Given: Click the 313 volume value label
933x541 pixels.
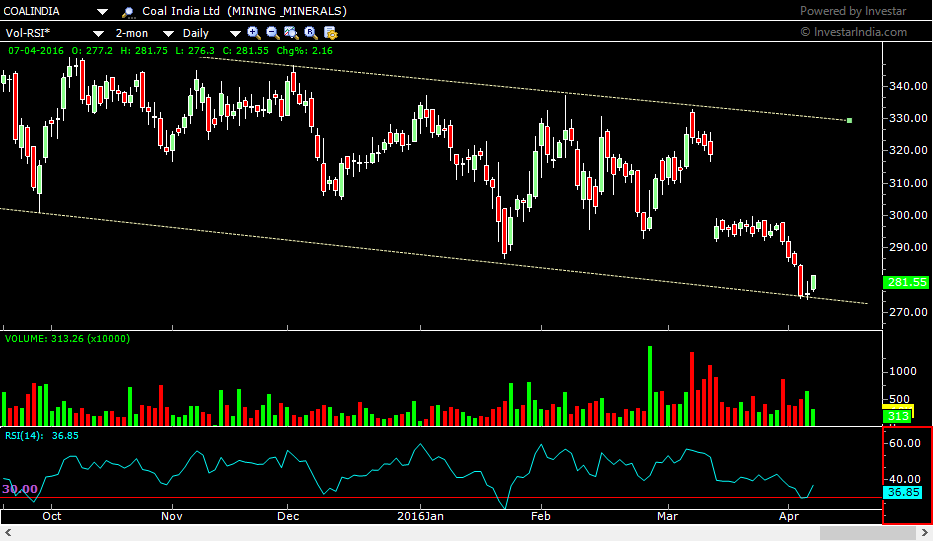Looking at the screenshot, I should pos(898,416).
